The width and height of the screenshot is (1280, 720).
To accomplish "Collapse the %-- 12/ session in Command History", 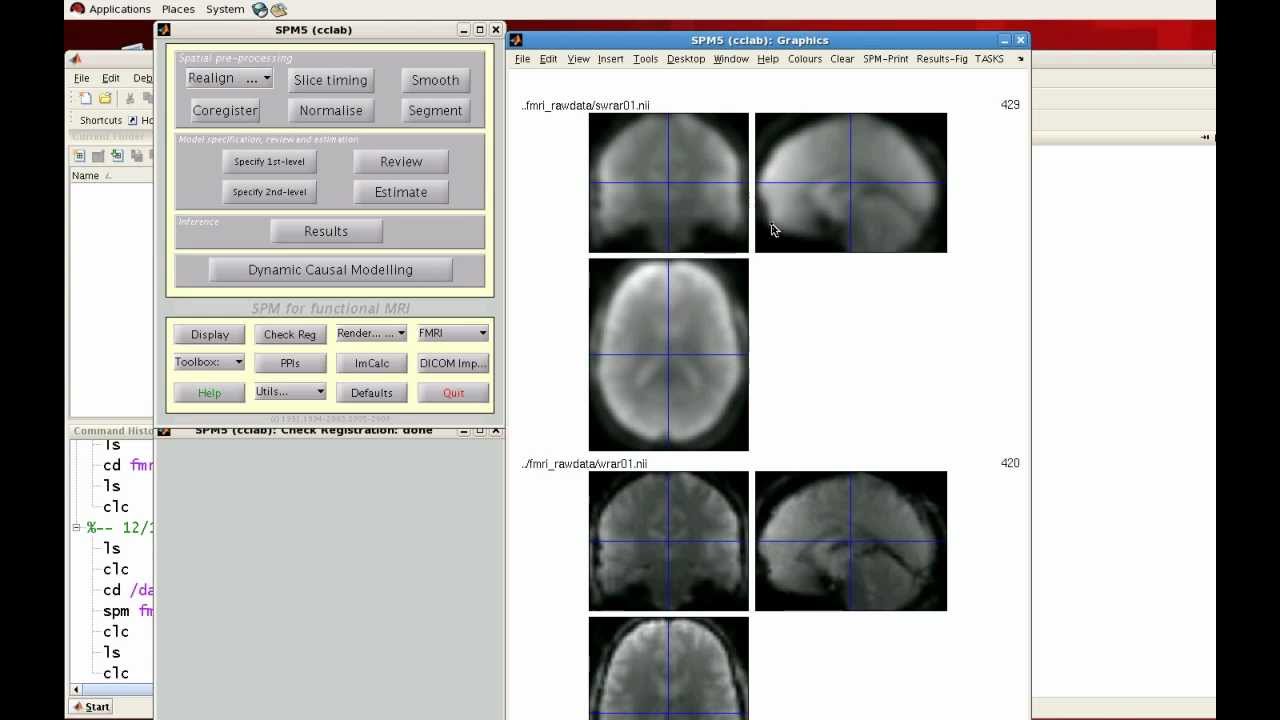I will coord(77,527).
